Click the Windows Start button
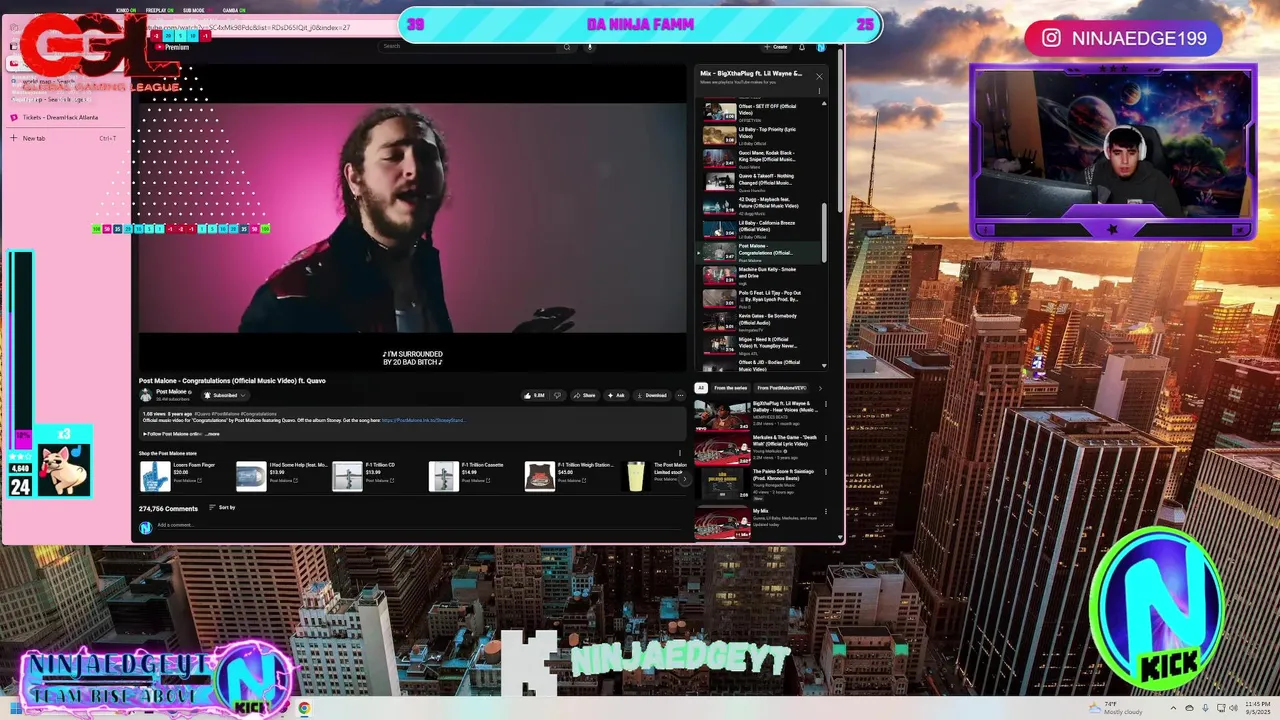Image resolution: width=1280 pixels, height=720 pixels. point(14,708)
